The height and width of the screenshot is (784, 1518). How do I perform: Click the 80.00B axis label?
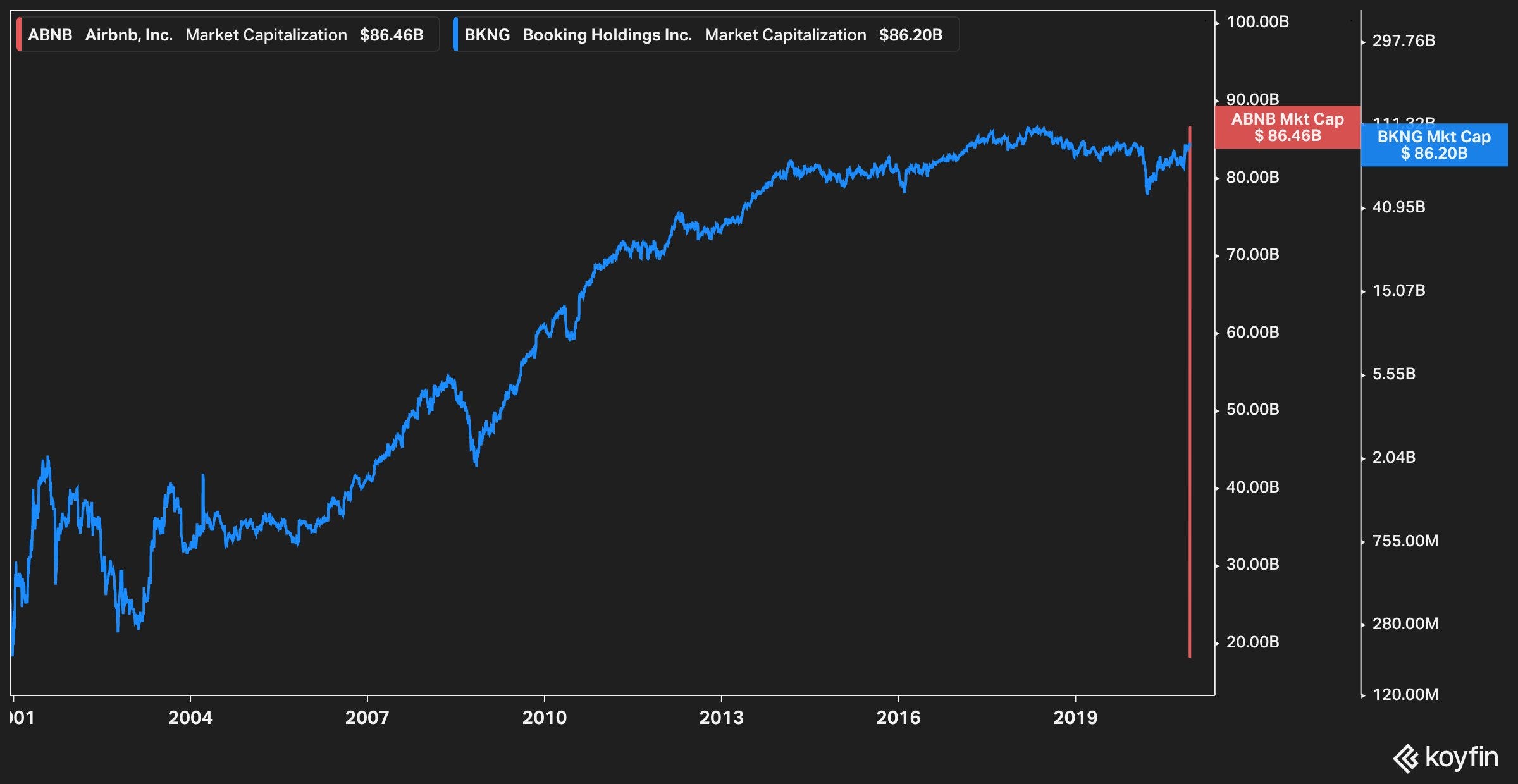click(x=1252, y=177)
